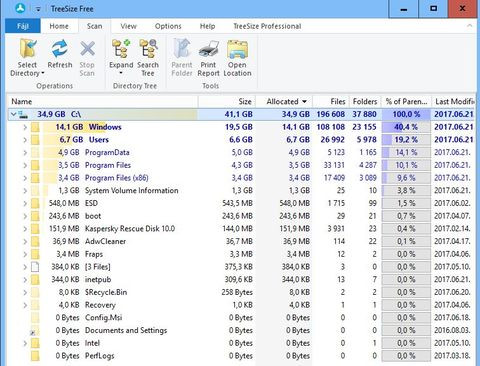Click the PerfLogs folder icon
This screenshot has height=366, width=480.
coord(35,356)
